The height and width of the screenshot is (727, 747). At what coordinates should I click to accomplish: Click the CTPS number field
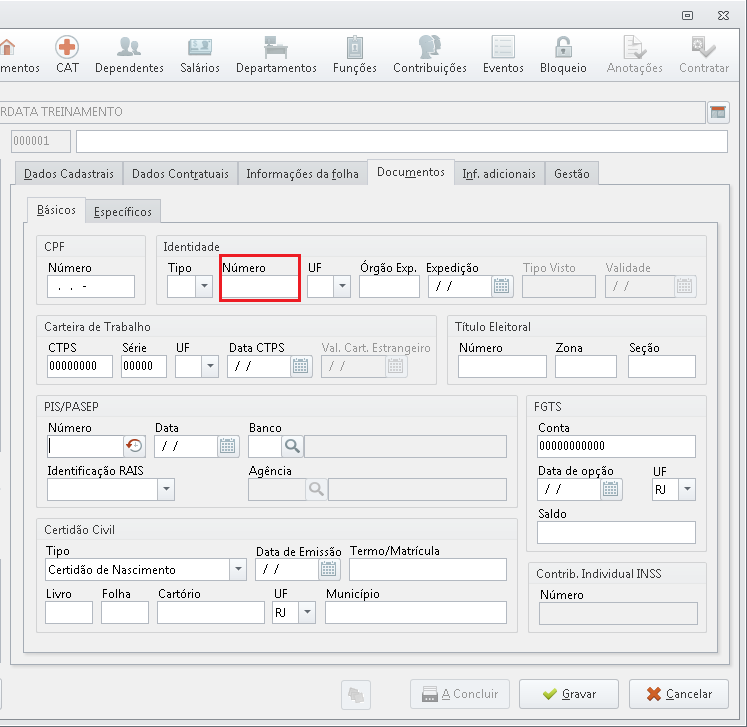80,366
